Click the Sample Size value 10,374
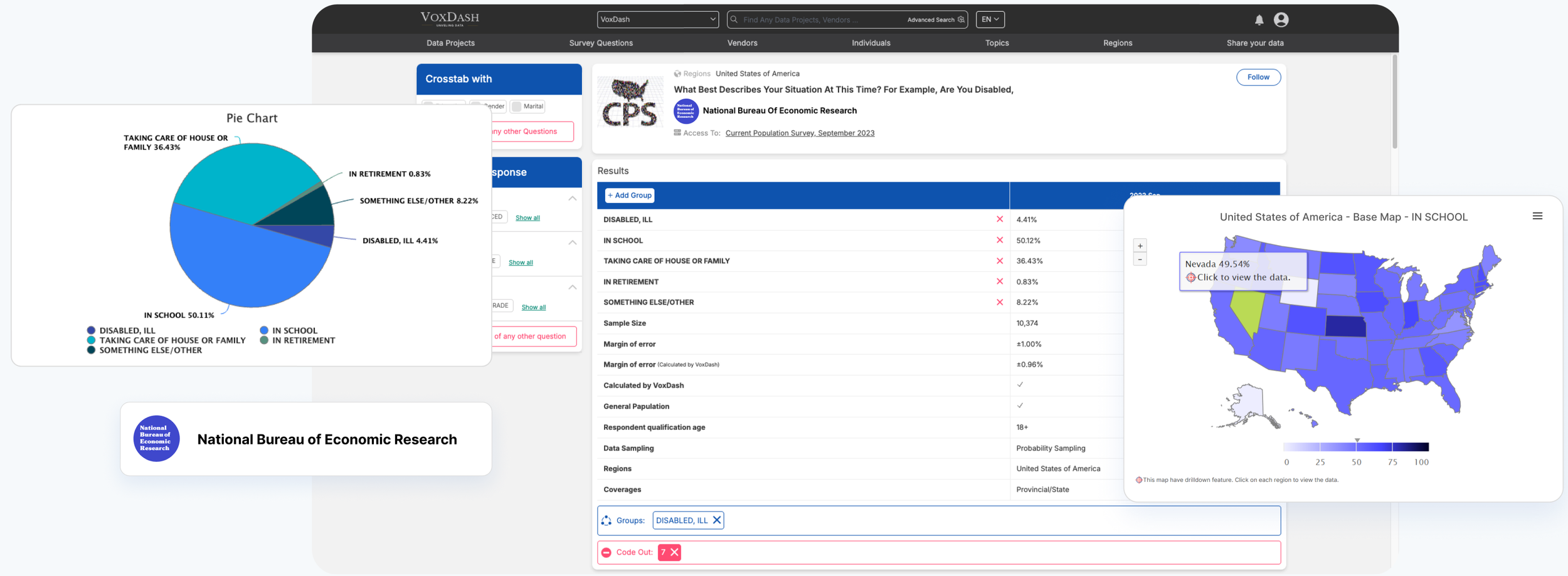This screenshot has width=1568, height=576. click(x=1027, y=323)
